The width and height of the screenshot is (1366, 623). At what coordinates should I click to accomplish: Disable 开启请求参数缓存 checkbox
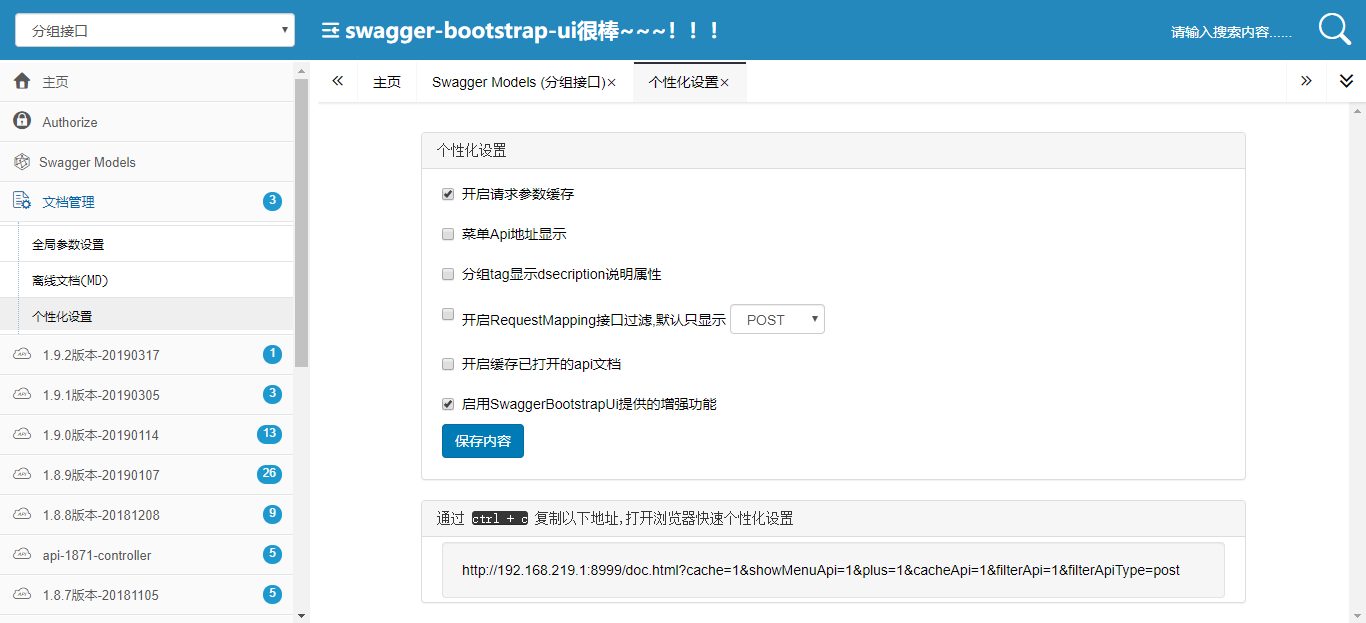448,194
